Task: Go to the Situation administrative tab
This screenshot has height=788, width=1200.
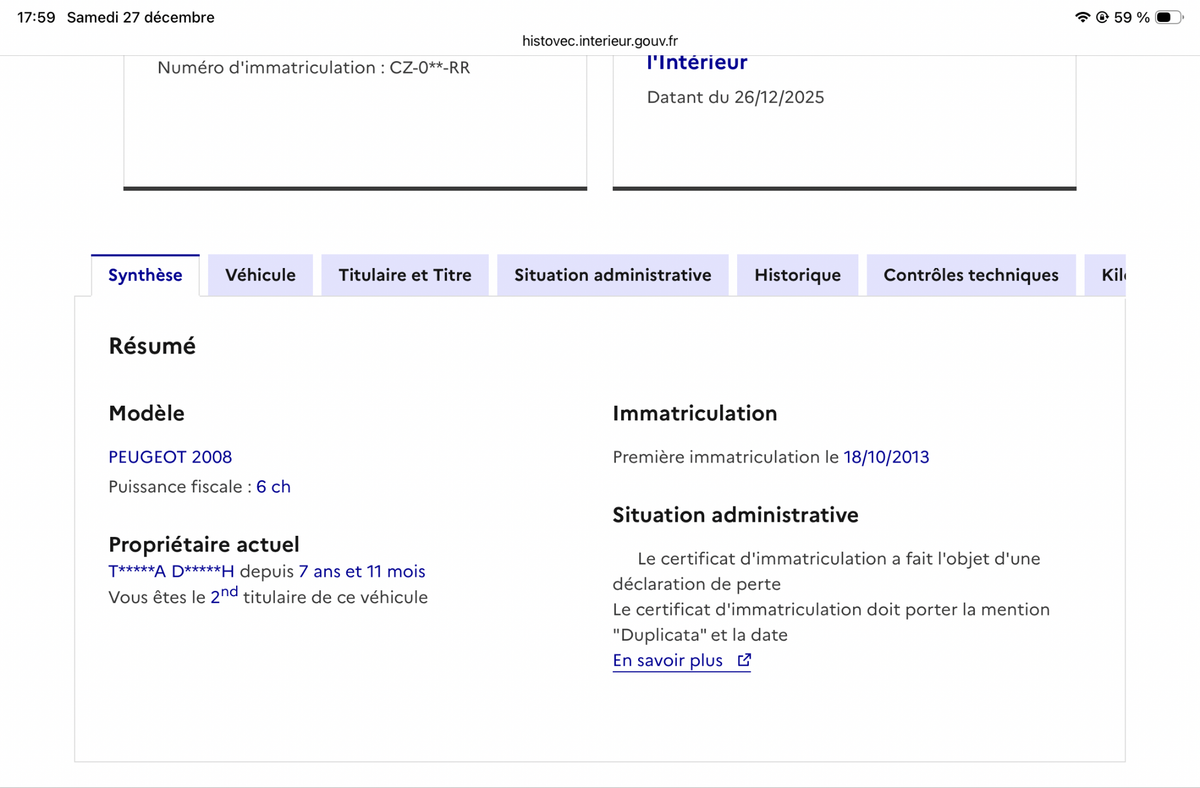Action: coord(613,275)
